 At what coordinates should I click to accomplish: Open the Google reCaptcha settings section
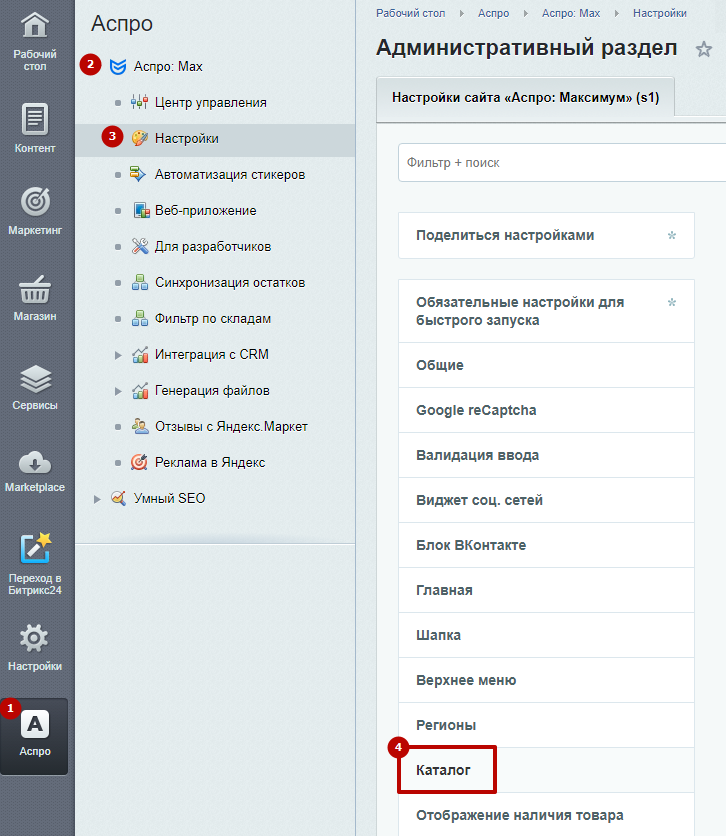[546, 410]
